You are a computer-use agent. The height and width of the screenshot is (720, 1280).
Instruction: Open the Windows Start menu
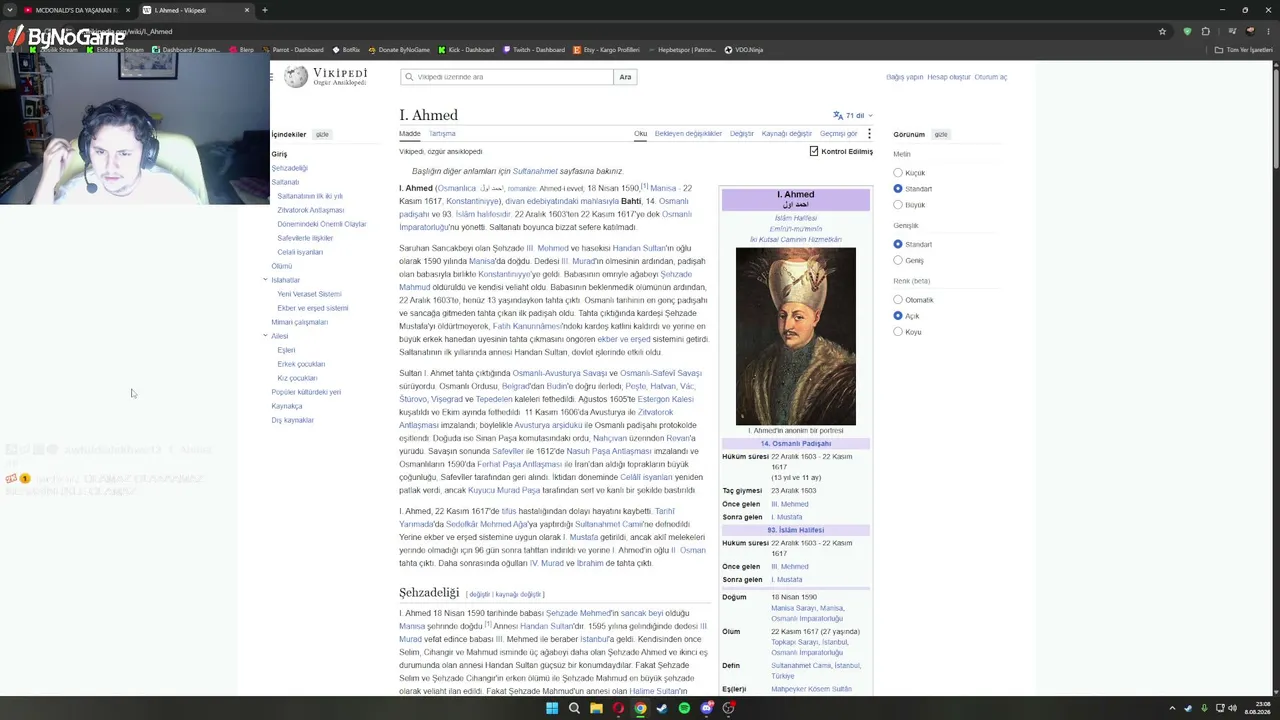pos(552,708)
